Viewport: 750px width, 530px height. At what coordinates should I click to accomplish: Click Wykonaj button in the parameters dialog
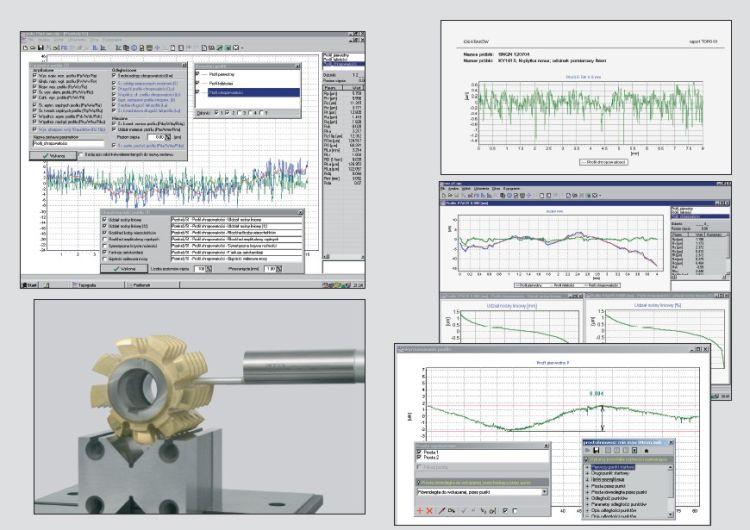tap(53, 155)
